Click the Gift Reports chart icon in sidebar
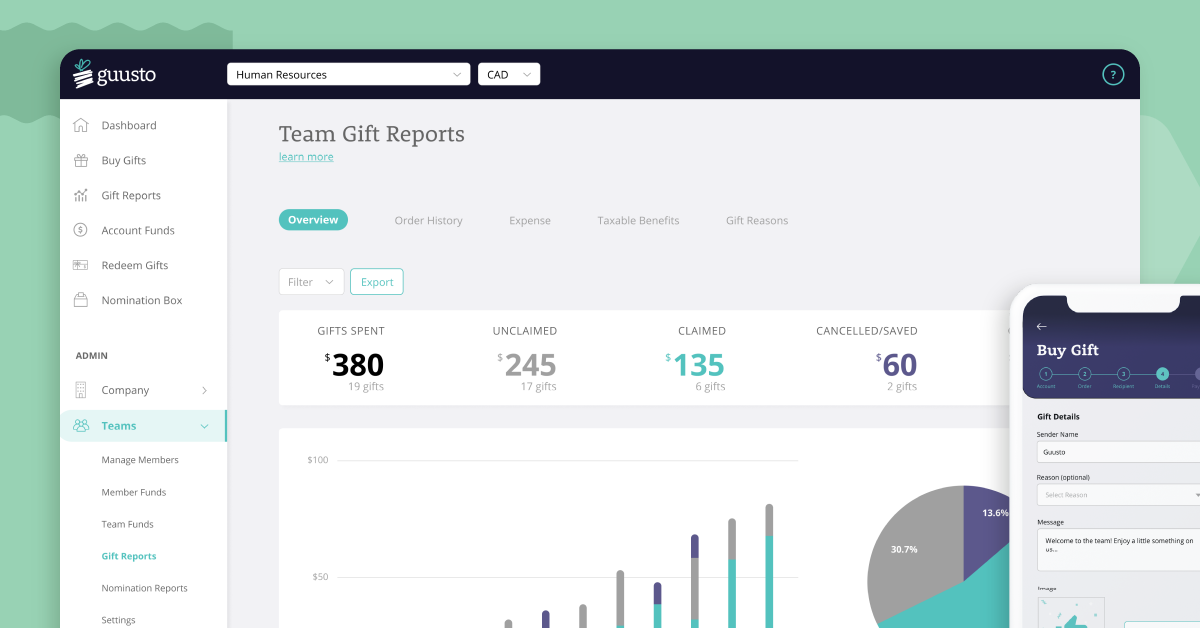 coord(81,195)
